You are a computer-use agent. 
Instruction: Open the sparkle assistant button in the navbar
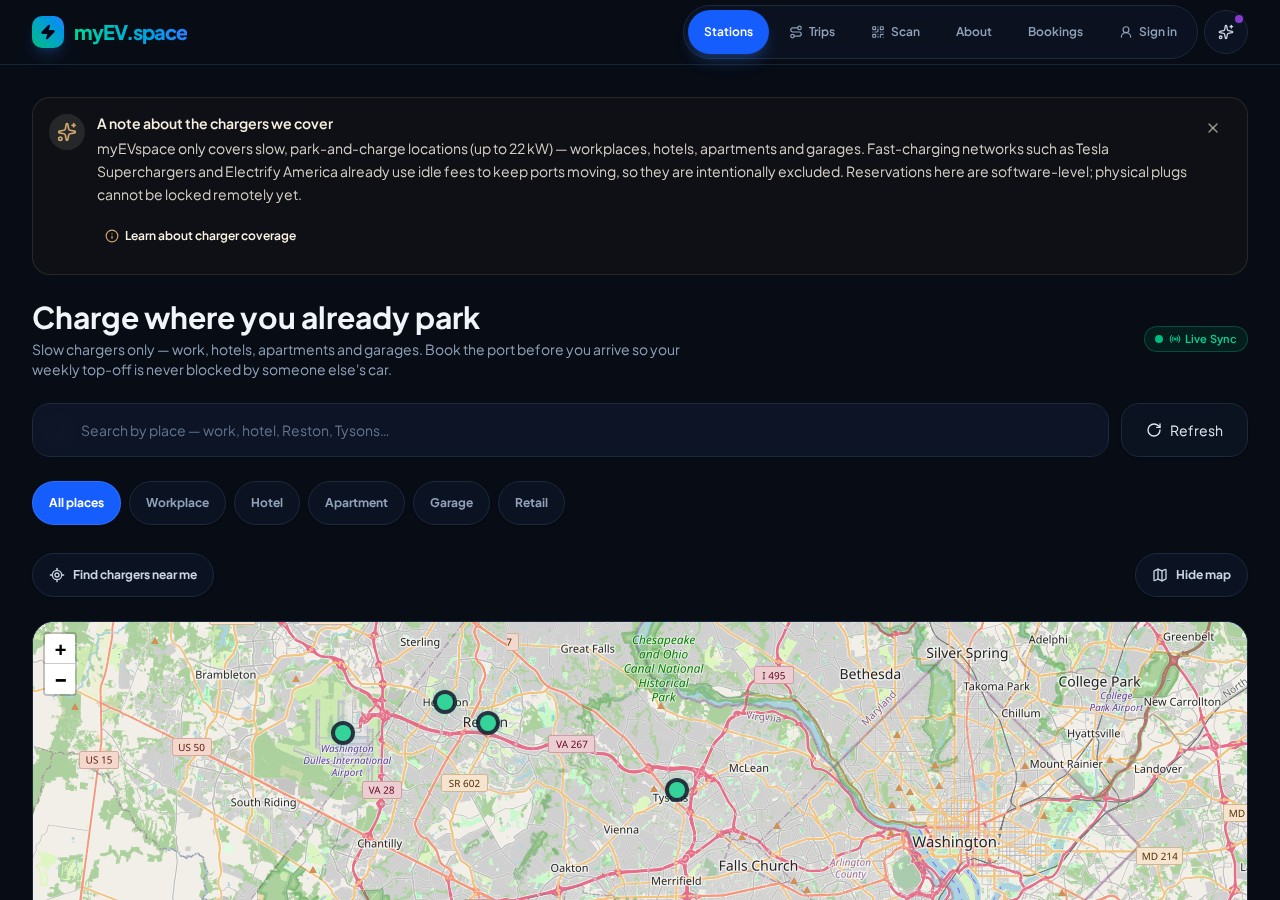click(1226, 32)
